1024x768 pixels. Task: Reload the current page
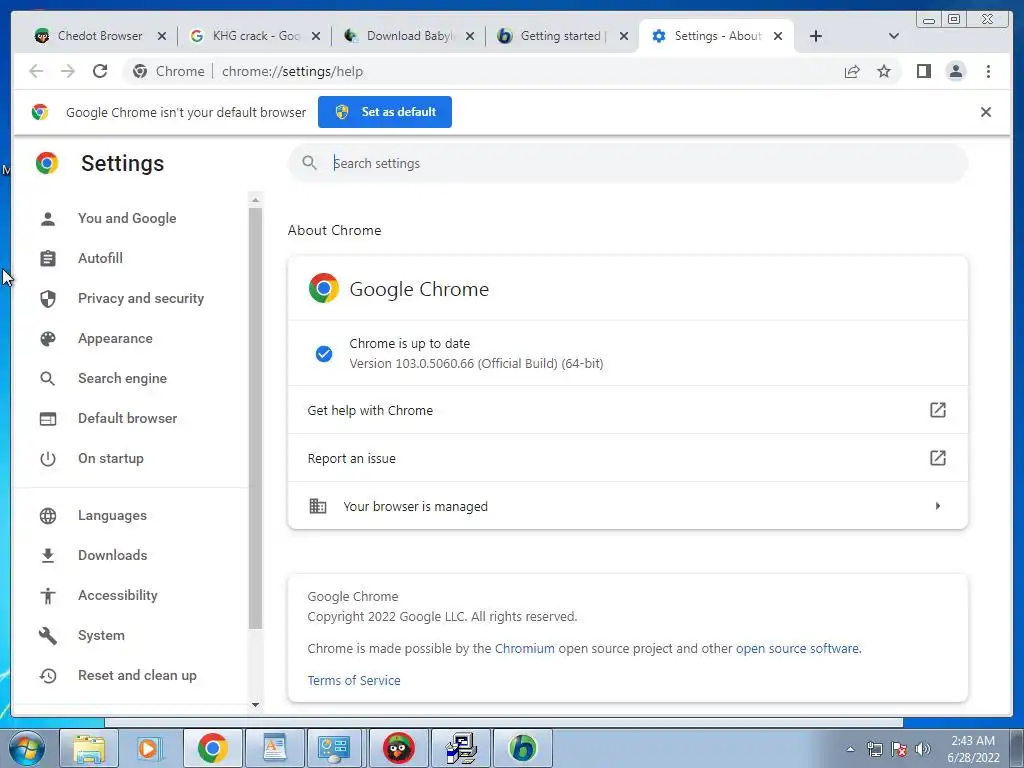[100, 71]
